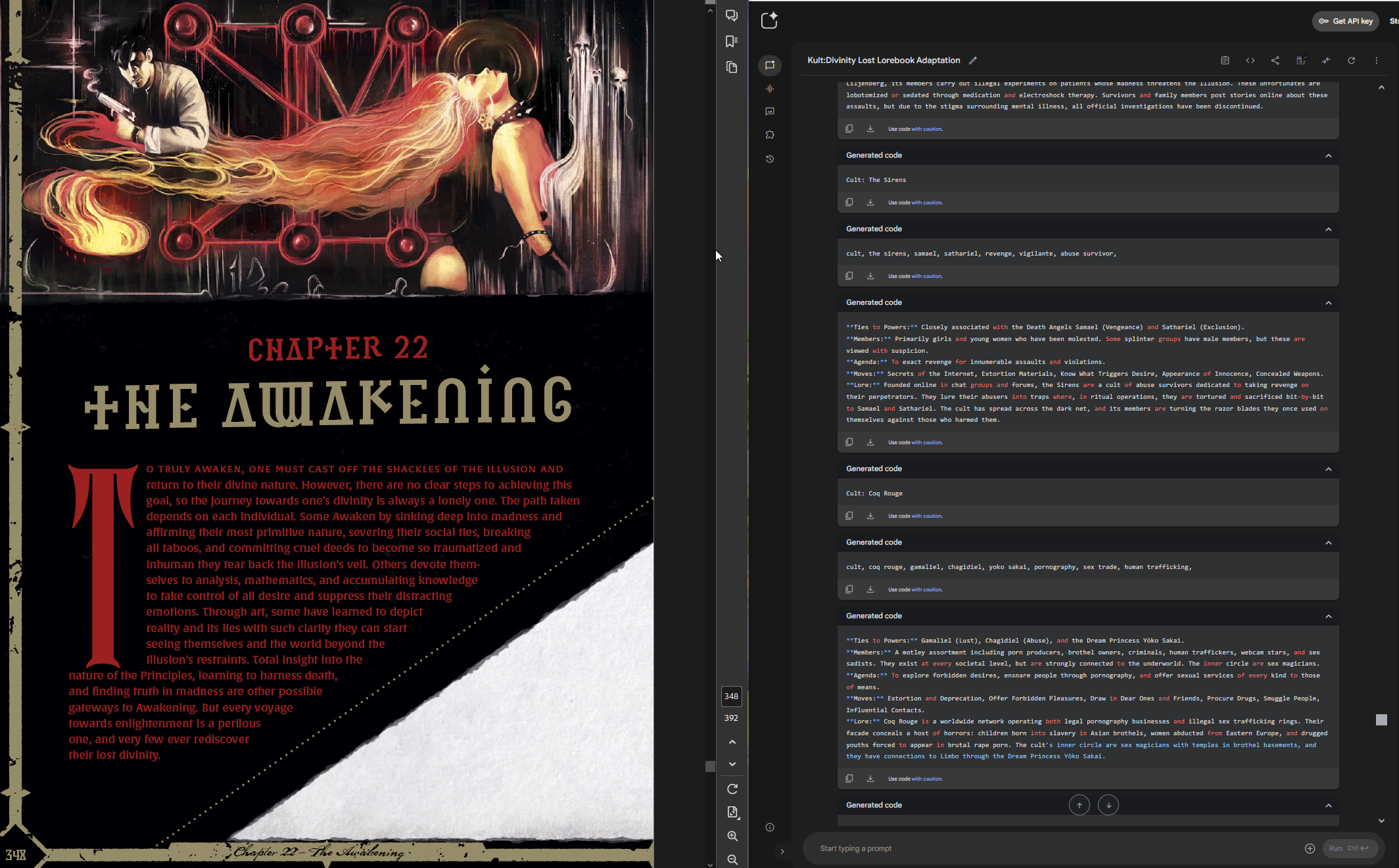This screenshot has height=868, width=1399.
Task: Click the AI Studio logo icon
Action: coord(769,20)
